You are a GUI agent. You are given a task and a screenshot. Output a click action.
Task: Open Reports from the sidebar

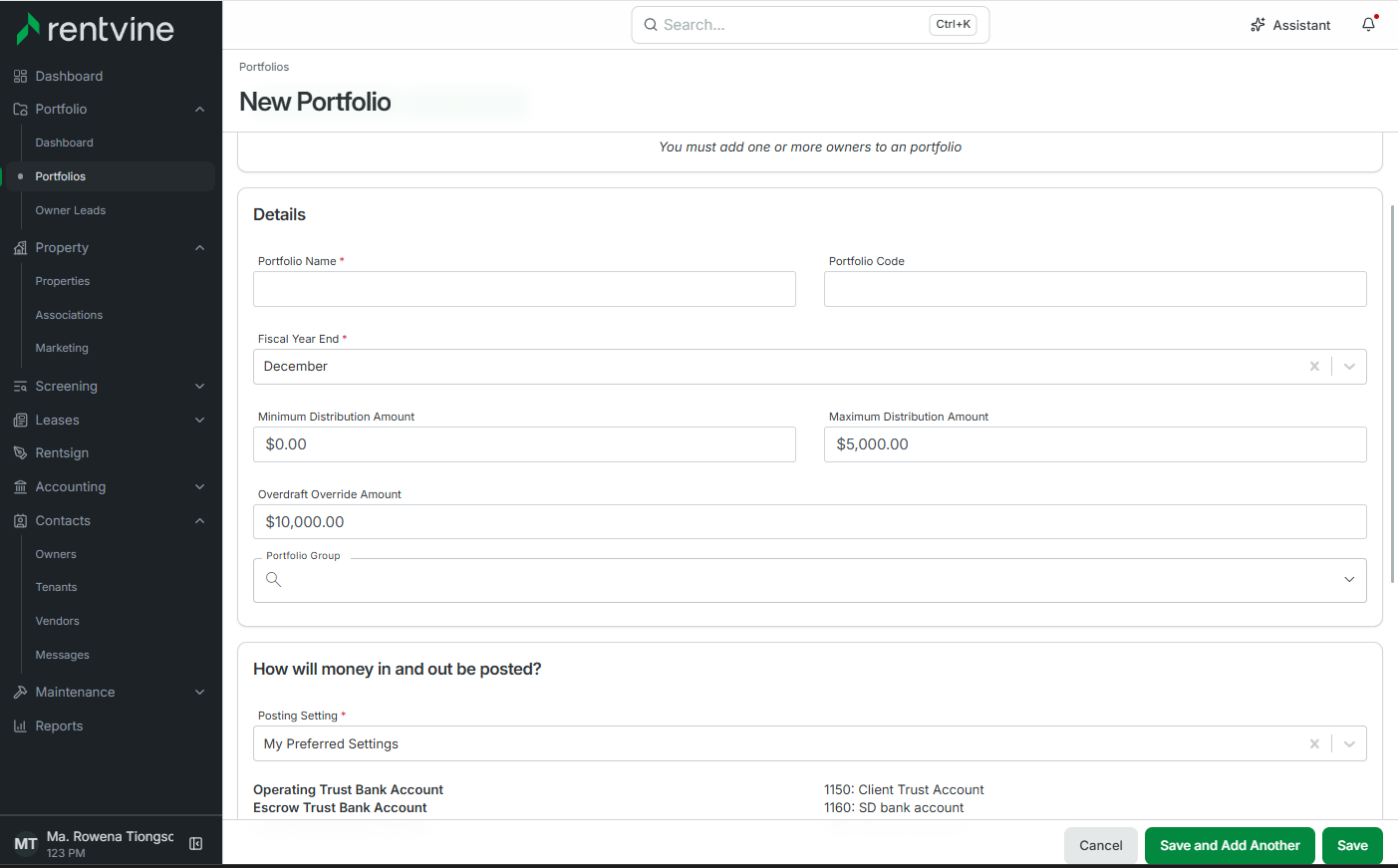(x=59, y=725)
